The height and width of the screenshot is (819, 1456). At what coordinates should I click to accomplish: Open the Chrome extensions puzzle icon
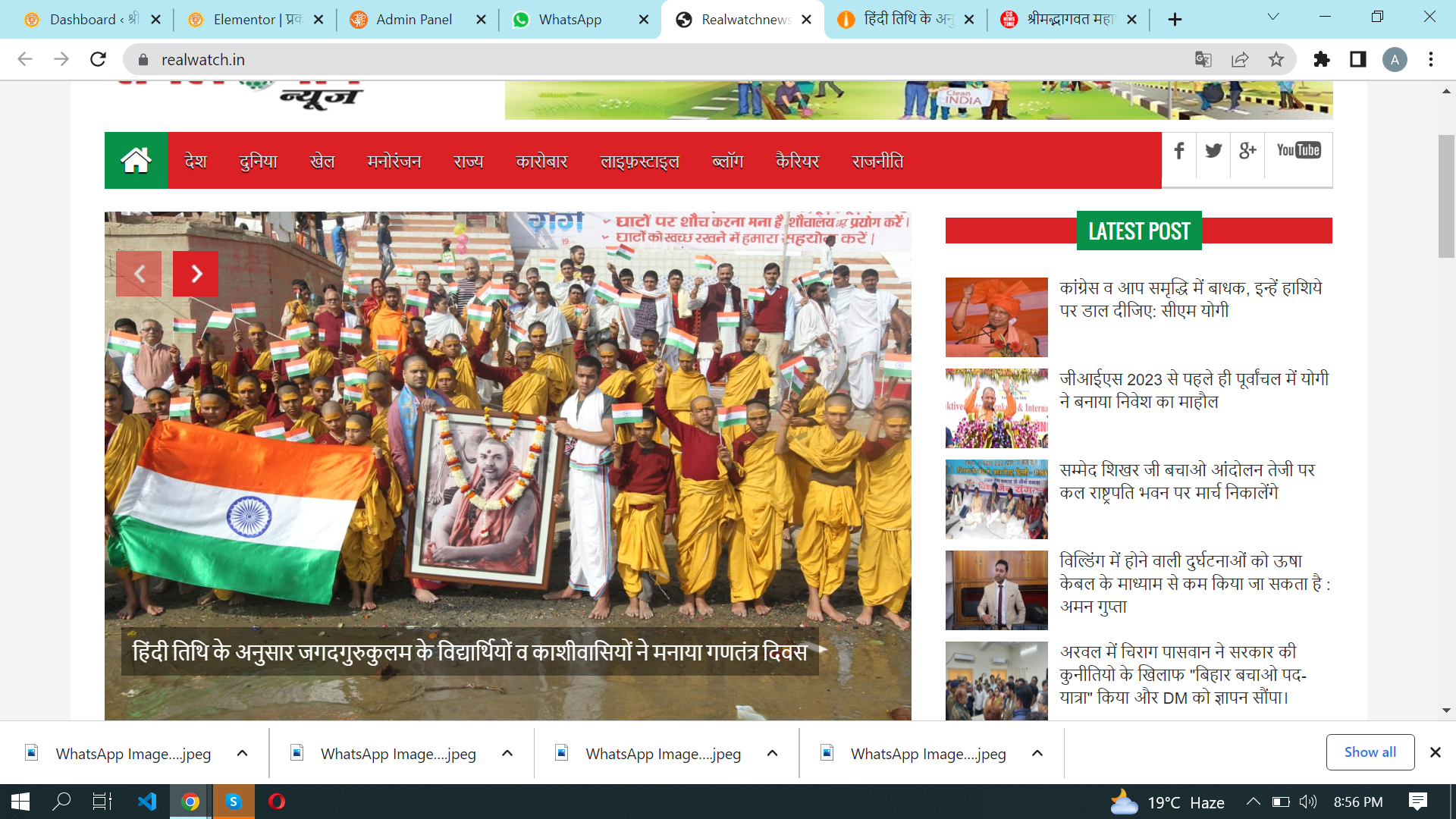pos(1322,59)
